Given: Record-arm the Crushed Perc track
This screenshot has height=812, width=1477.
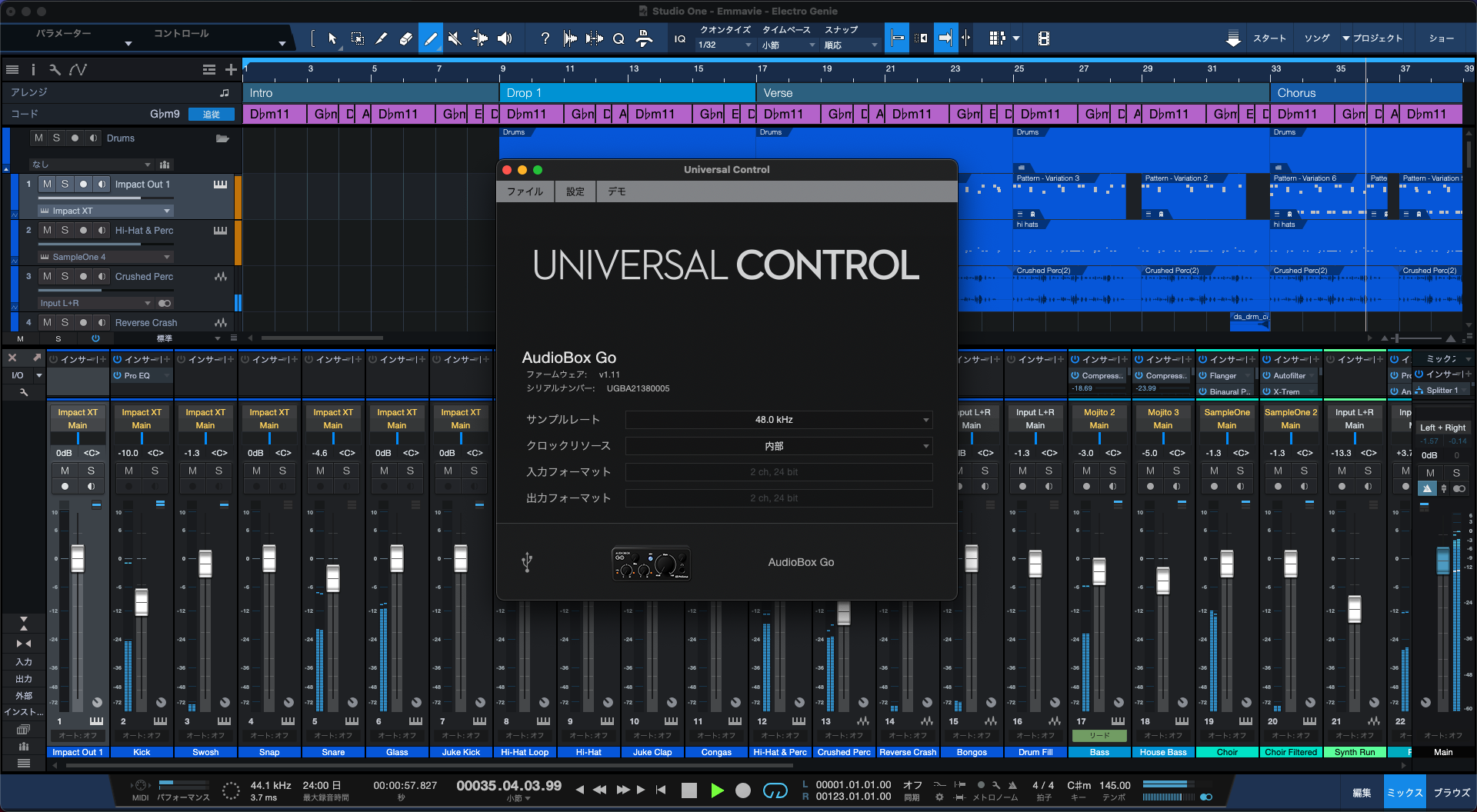Looking at the screenshot, I should coord(83,277).
